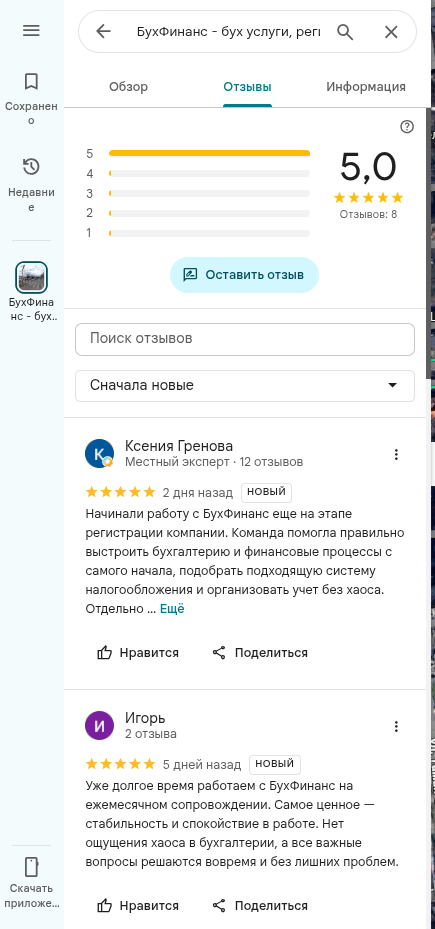Like Ксения Гренова's review
Screen dimensions: 435x929
(137, 653)
